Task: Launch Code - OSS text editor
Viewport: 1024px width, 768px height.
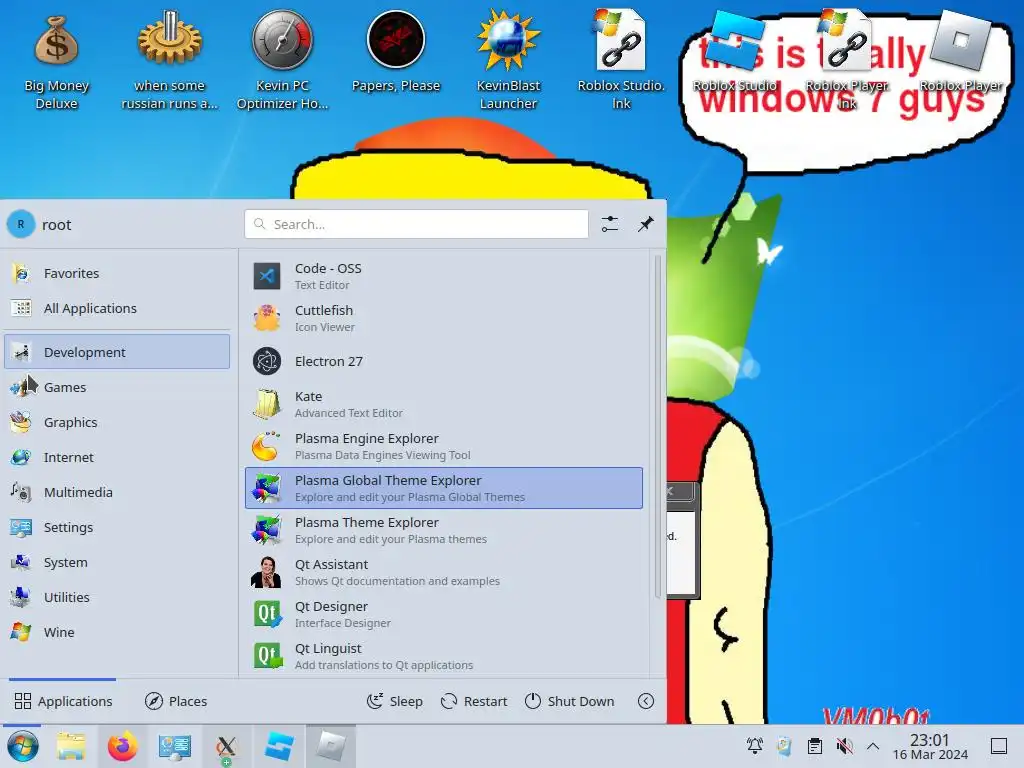Action: coord(444,276)
